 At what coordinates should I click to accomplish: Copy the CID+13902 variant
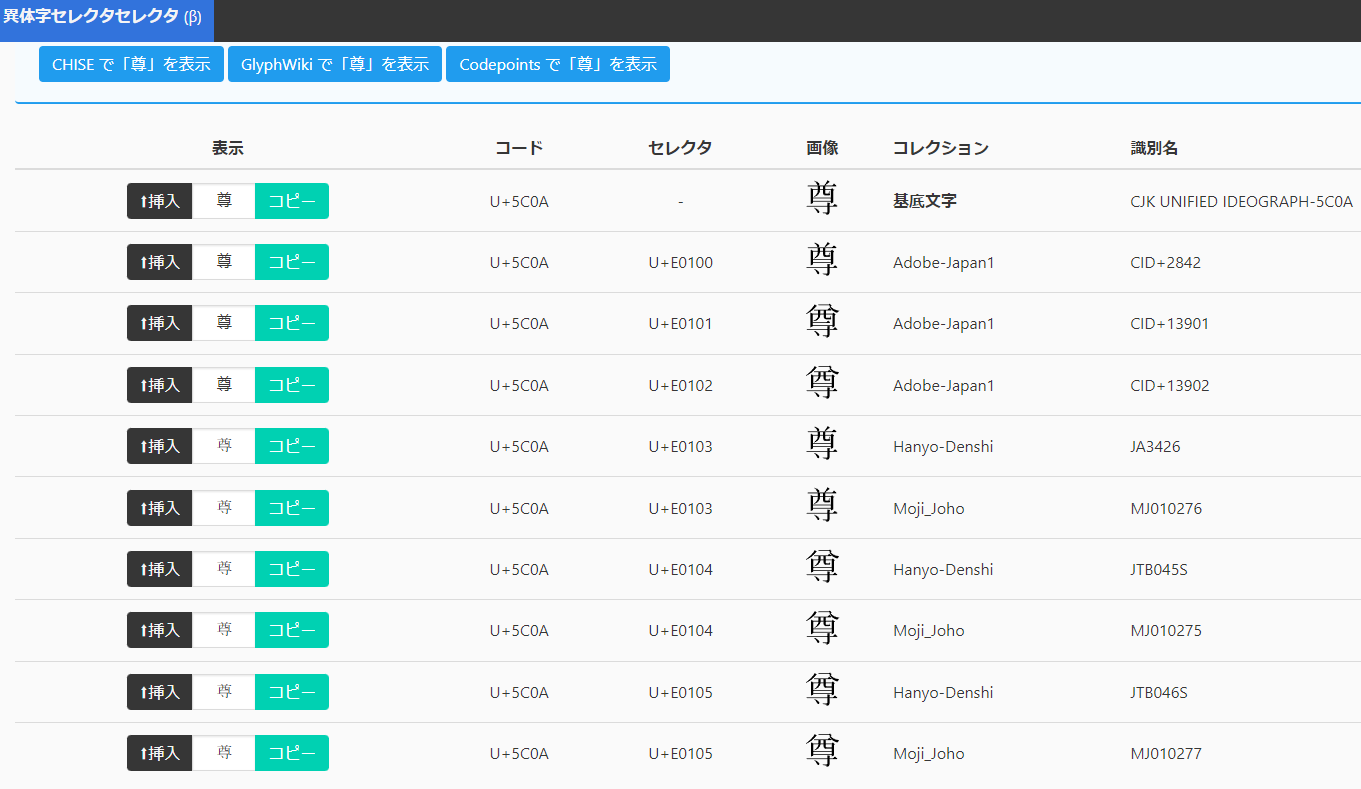pyautogui.click(x=292, y=385)
